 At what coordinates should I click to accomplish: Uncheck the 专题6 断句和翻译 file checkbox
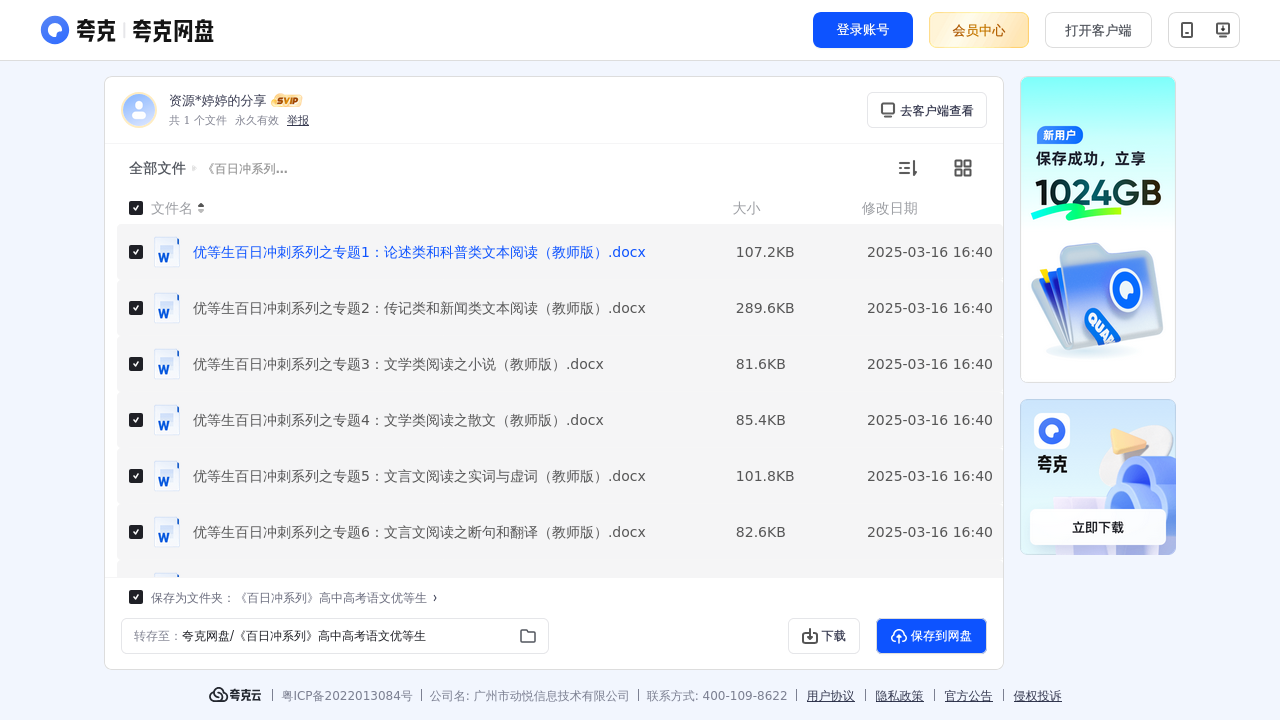tap(136, 532)
